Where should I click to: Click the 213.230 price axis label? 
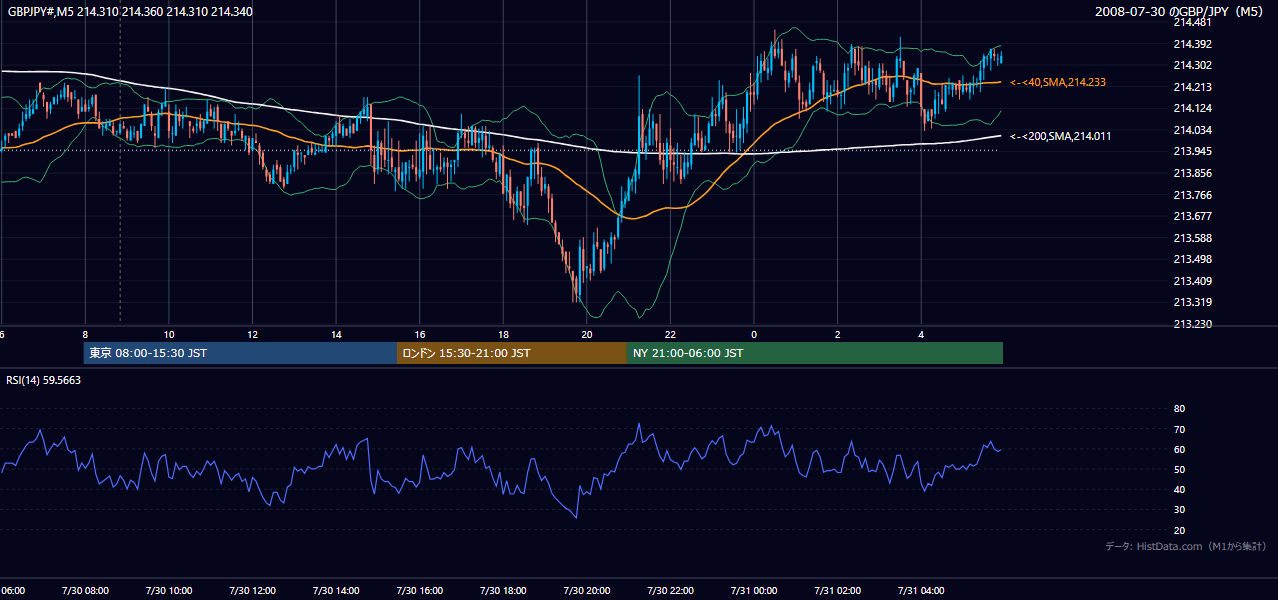(x=1192, y=324)
